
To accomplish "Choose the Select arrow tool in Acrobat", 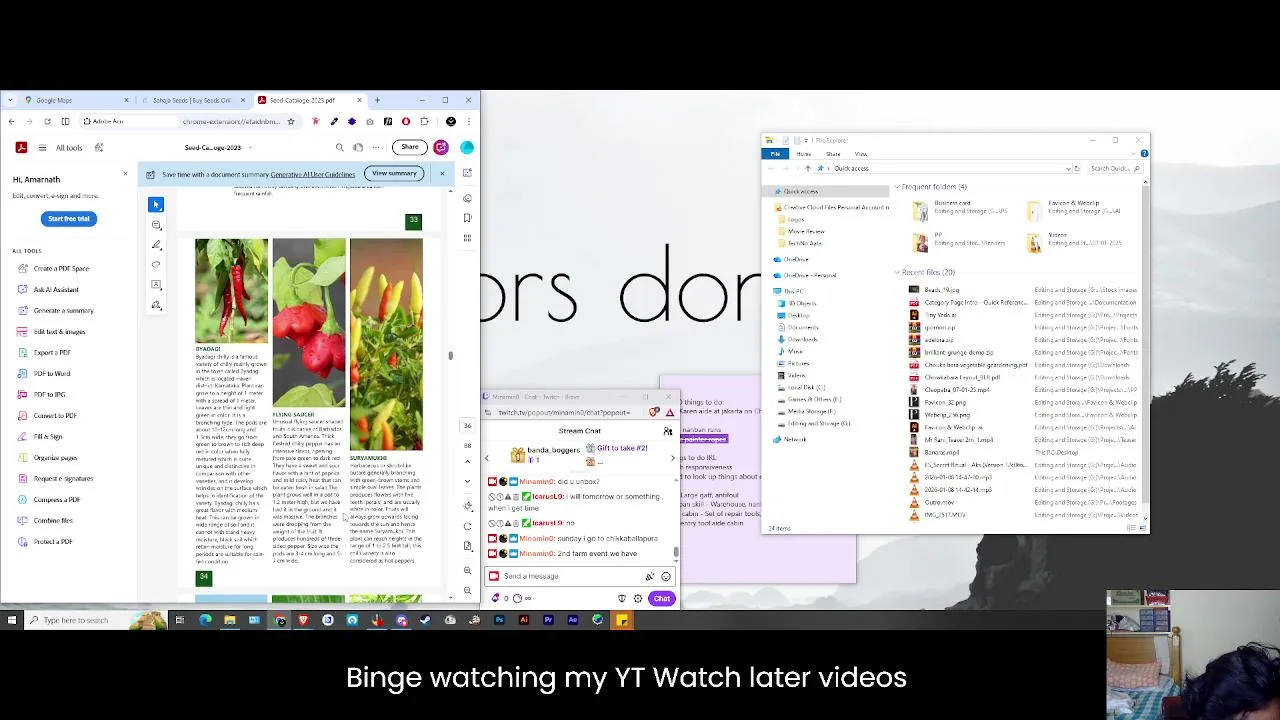I will tap(156, 204).
